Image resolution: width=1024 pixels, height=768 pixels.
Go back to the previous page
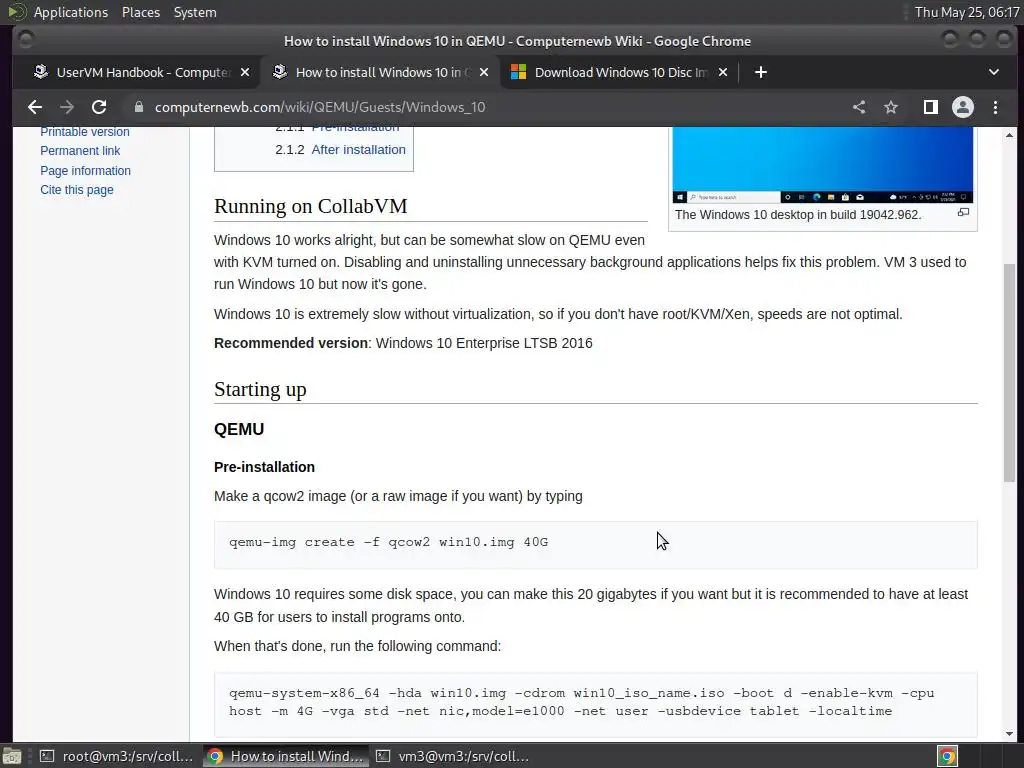click(35, 107)
